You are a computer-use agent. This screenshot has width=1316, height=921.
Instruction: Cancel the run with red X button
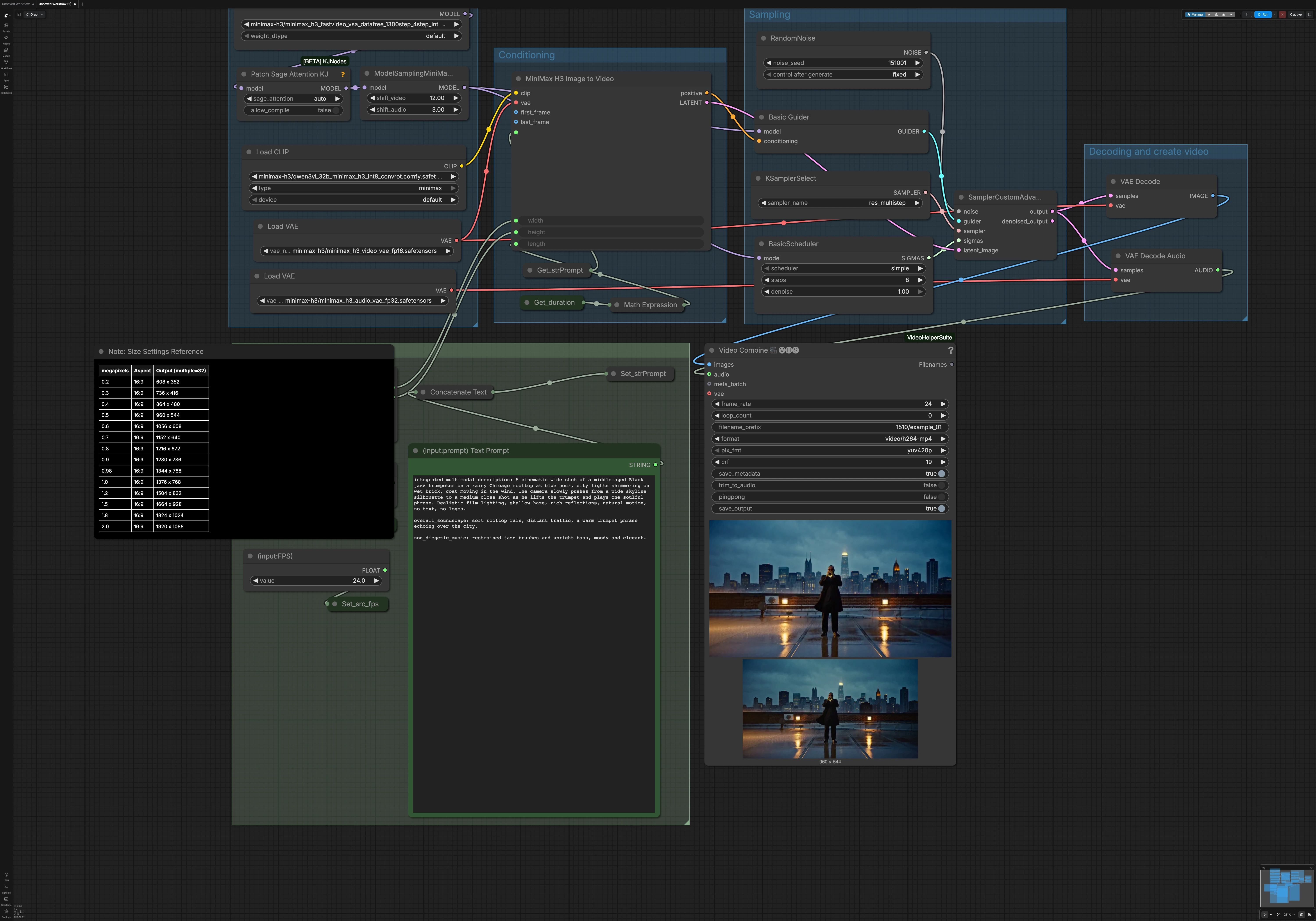click(x=1282, y=14)
